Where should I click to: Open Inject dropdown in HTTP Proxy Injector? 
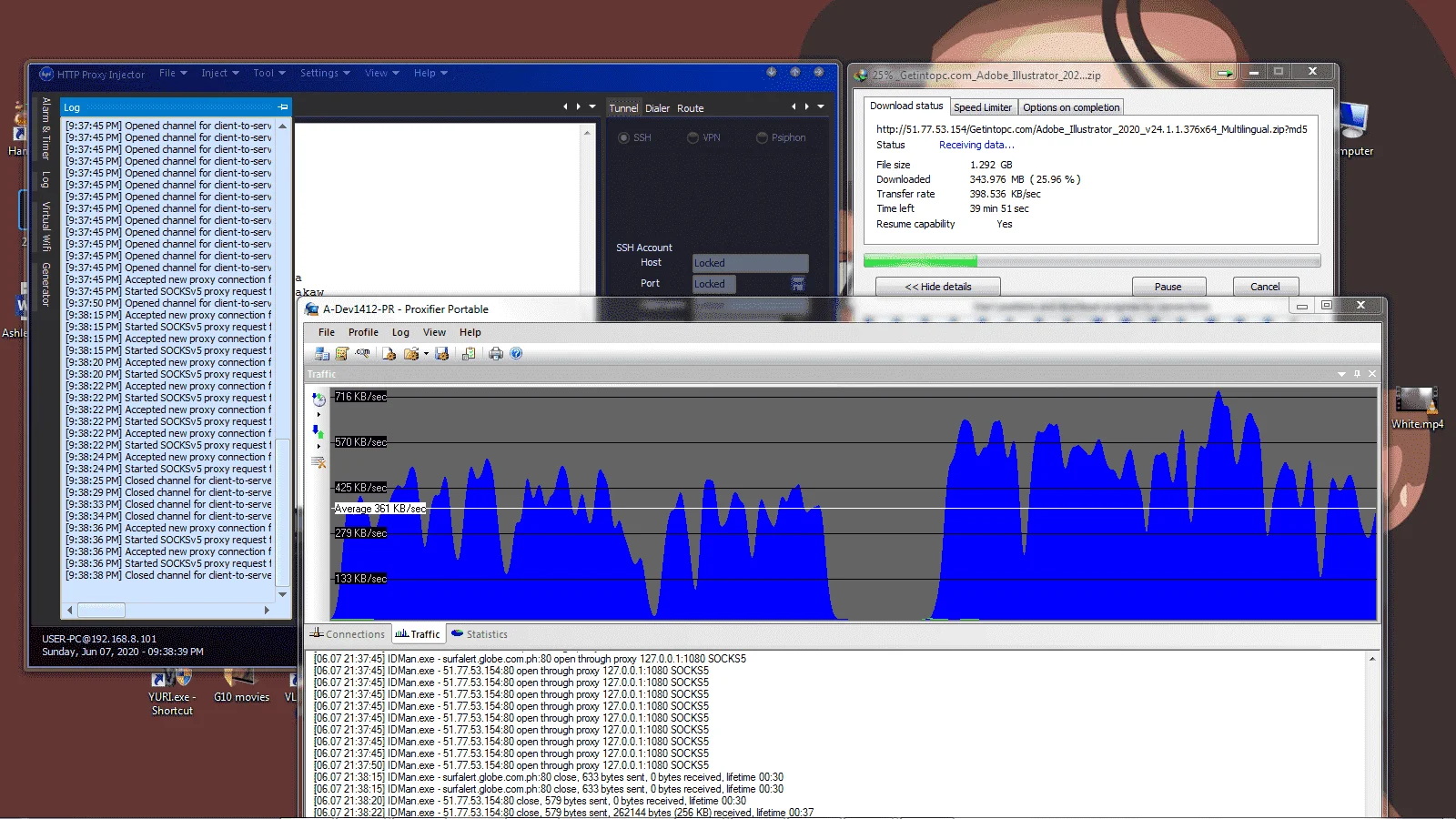(x=220, y=73)
